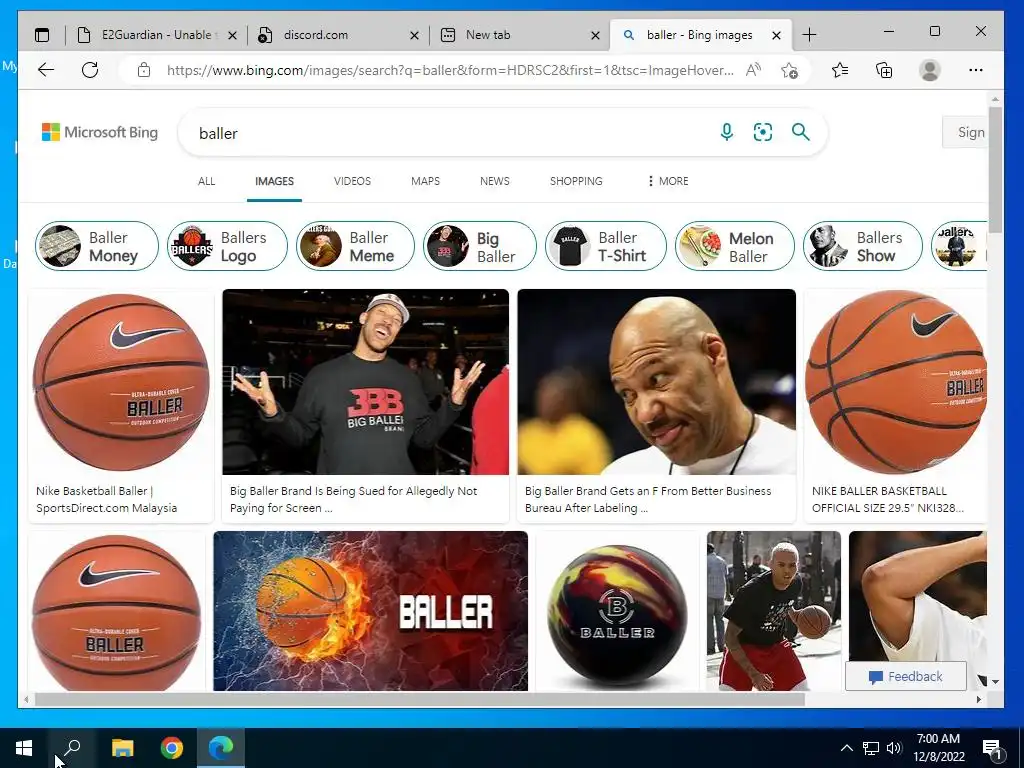
Task: Click Big Baller Brand Is Being Sued link
Action: (x=353, y=499)
